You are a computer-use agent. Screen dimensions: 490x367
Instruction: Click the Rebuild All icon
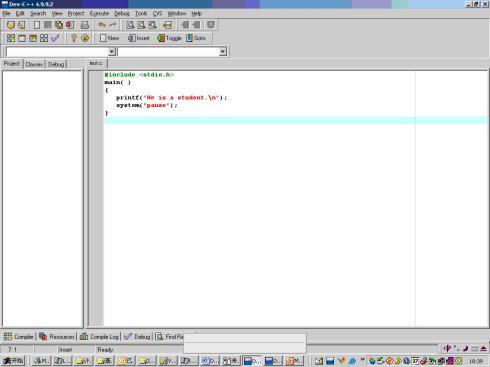click(44, 38)
